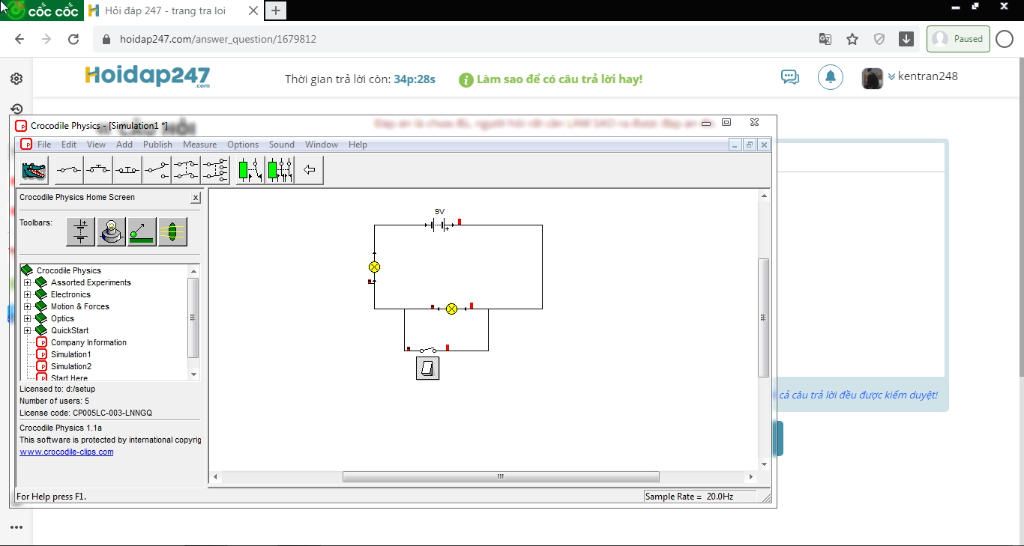The height and width of the screenshot is (546, 1024).
Task: Select the DPDT double-throw switch component
Action: (x=216, y=171)
